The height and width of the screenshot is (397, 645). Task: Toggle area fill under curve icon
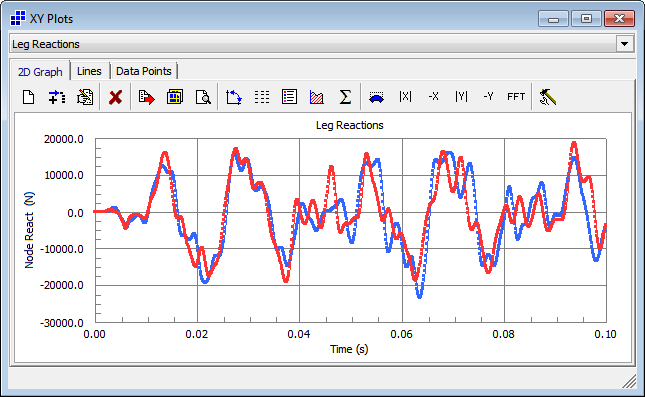click(x=317, y=97)
